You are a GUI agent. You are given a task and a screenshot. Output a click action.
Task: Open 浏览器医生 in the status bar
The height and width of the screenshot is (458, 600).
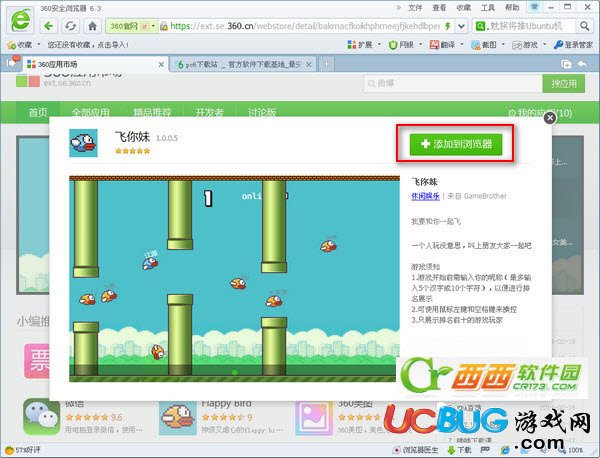point(416,450)
